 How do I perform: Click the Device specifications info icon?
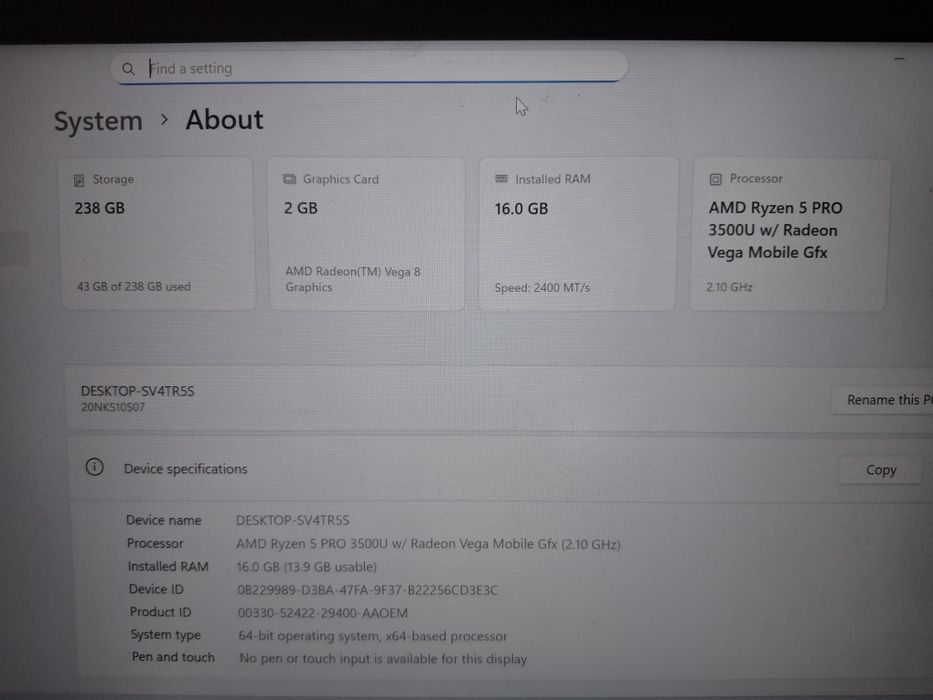pyautogui.click(x=94, y=467)
